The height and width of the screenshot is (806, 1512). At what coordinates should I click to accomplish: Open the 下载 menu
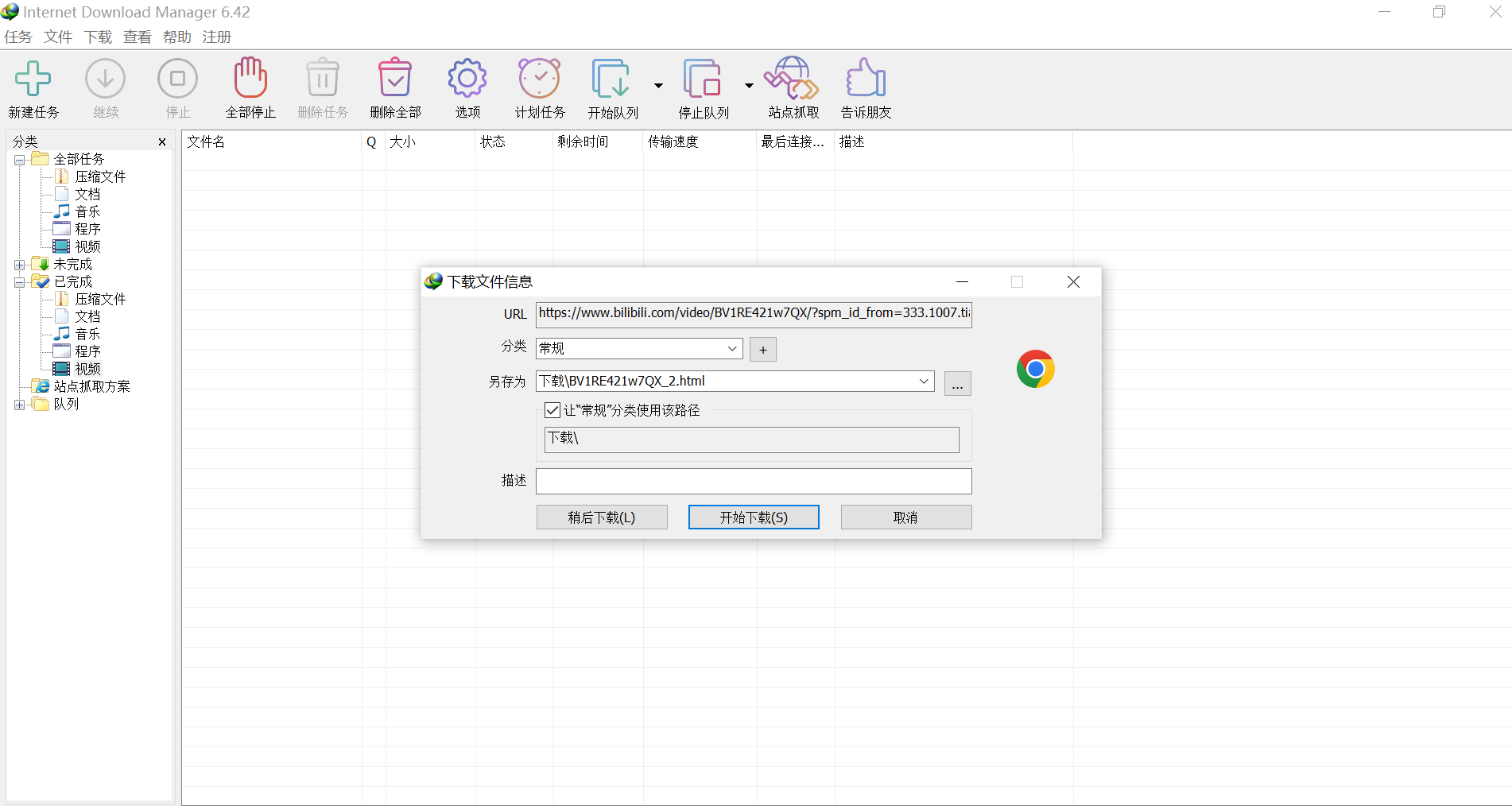point(97,37)
